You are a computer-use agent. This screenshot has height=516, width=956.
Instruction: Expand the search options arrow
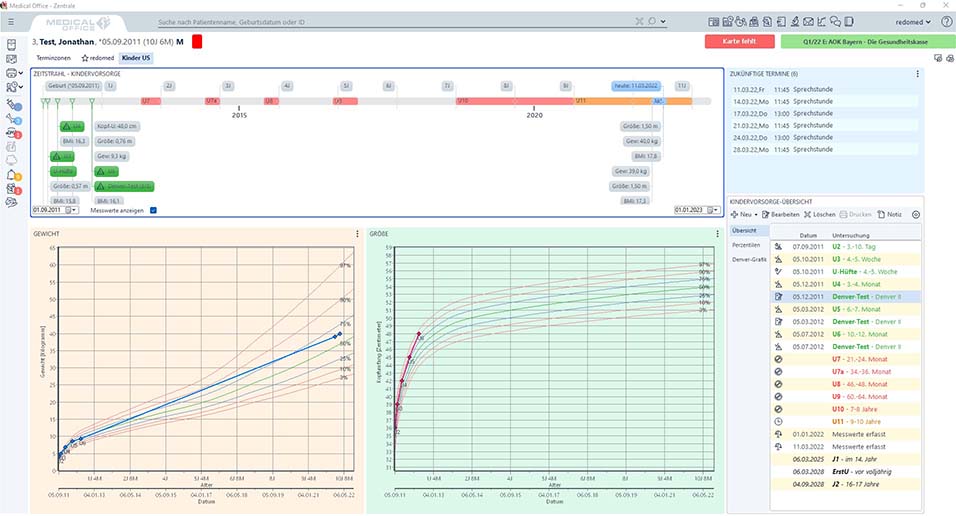pos(663,22)
